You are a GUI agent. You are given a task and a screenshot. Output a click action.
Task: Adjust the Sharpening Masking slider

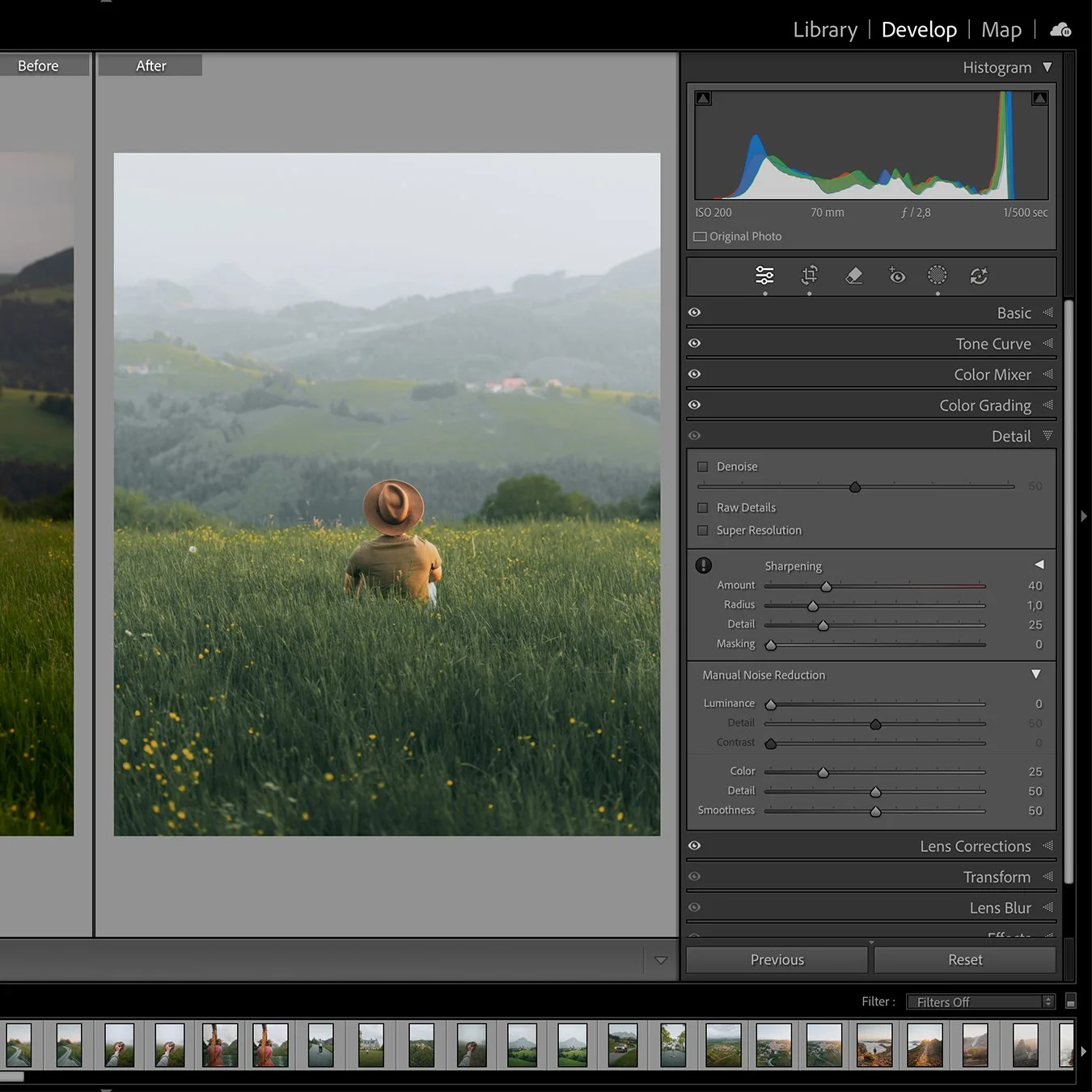pyautogui.click(x=771, y=645)
